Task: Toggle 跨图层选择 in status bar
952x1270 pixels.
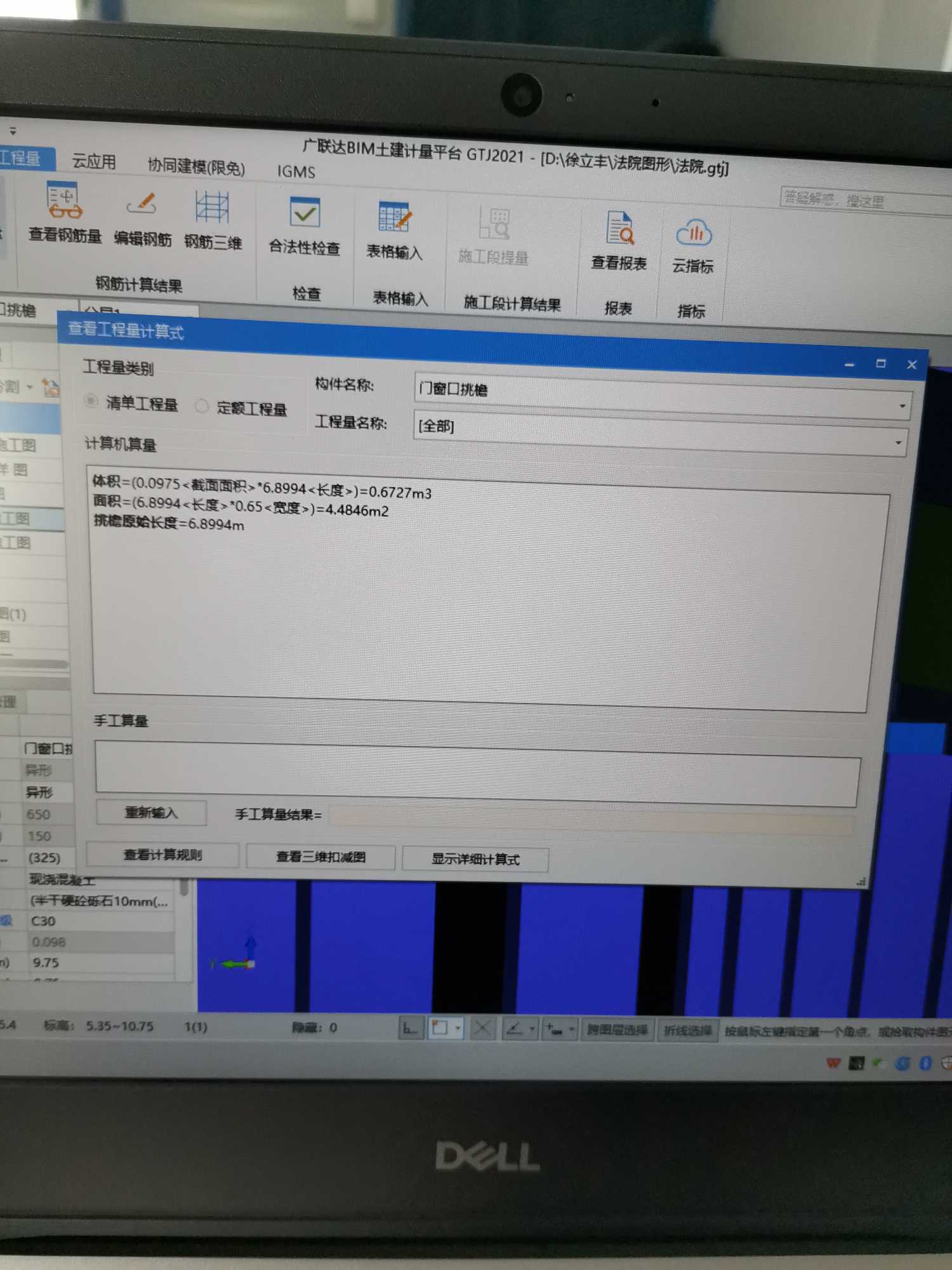Action: coord(617,1029)
